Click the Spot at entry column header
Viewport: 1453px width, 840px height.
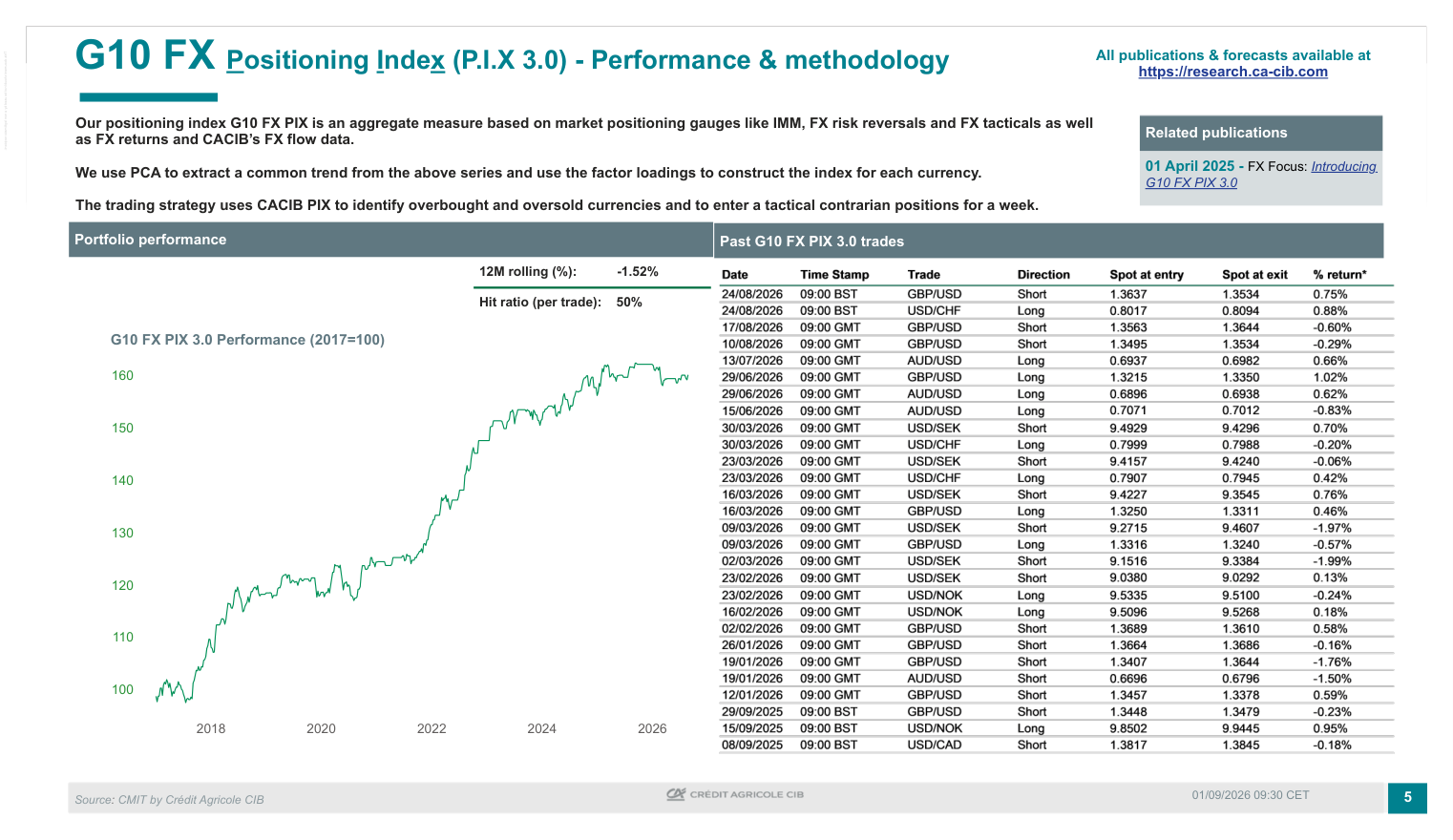click(x=1147, y=275)
